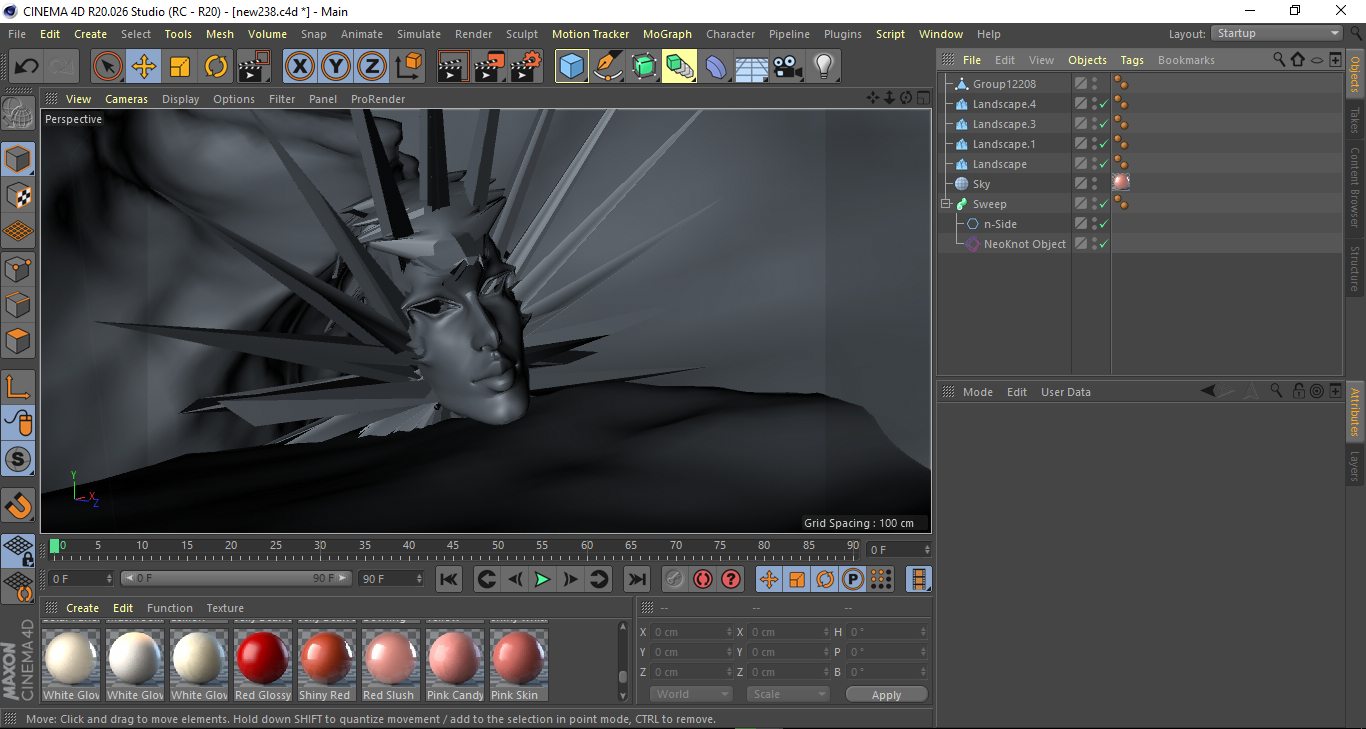Screen dimensions: 1366x729
Task: Open the viewport Display menu
Action: tap(181, 99)
